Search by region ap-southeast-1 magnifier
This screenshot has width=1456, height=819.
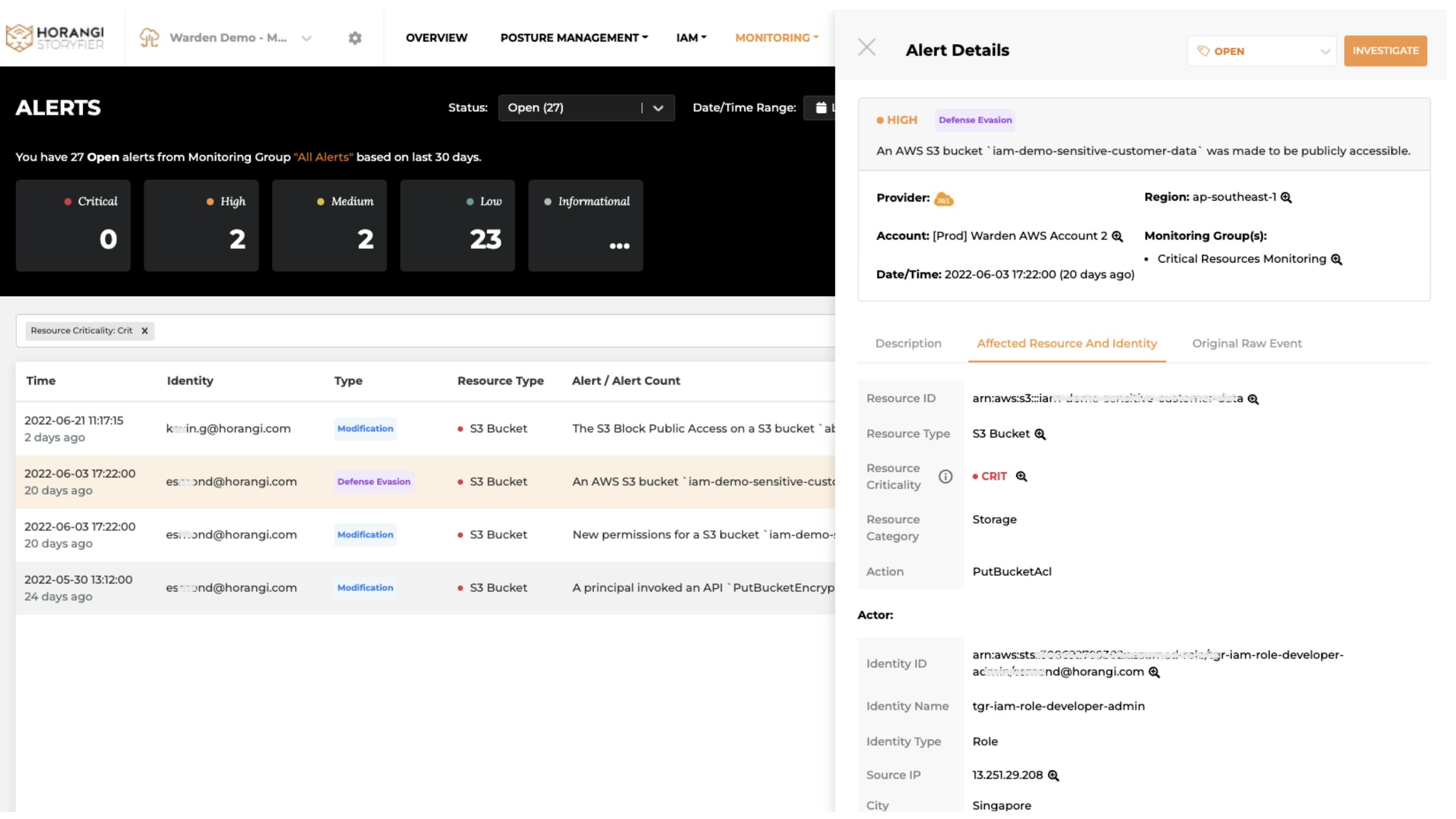[1286, 197]
